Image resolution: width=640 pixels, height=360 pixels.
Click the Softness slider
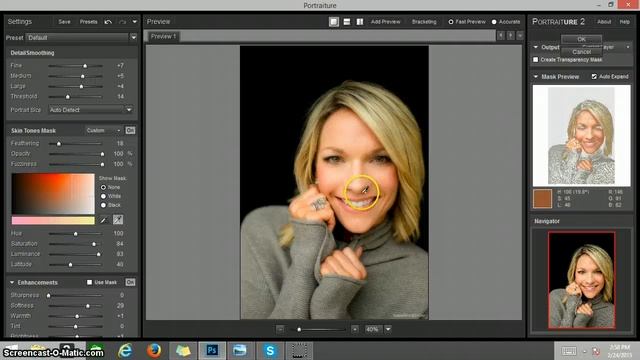point(75,306)
